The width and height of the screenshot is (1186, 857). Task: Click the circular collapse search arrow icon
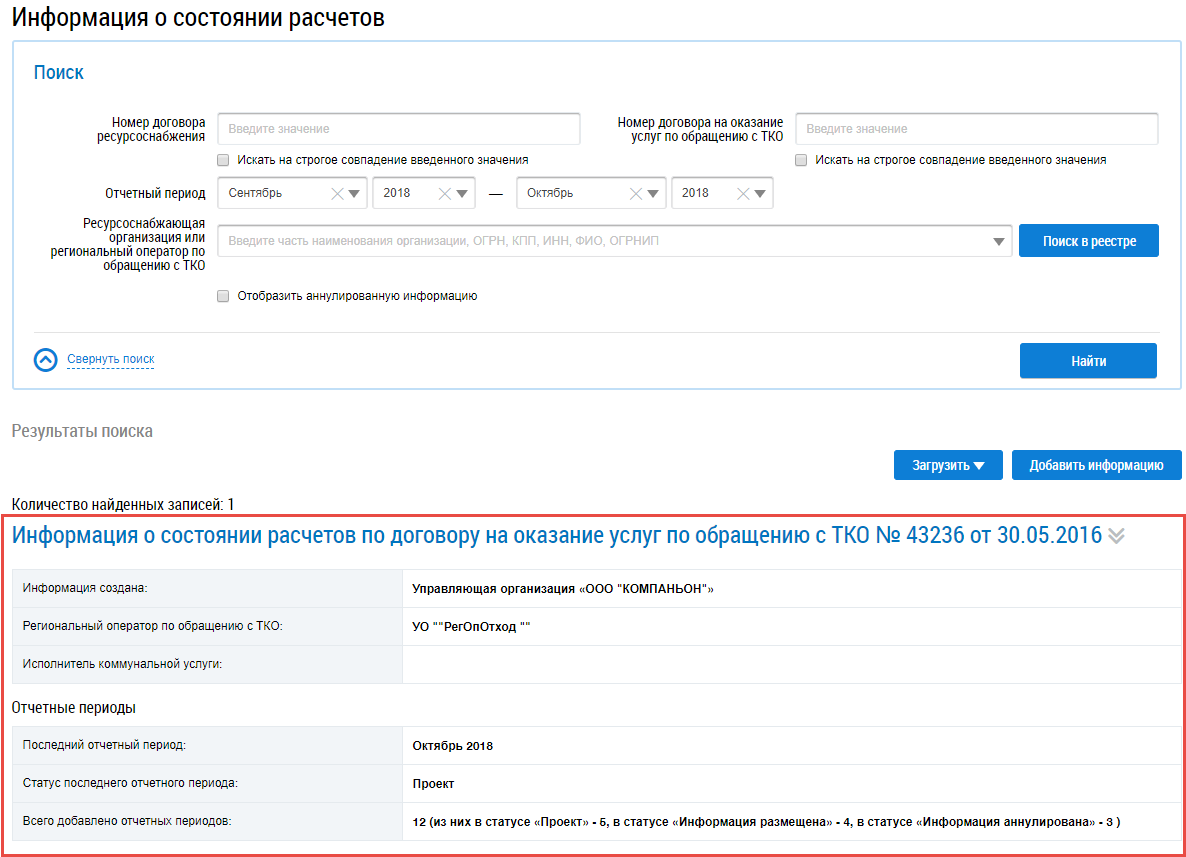coord(46,360)
